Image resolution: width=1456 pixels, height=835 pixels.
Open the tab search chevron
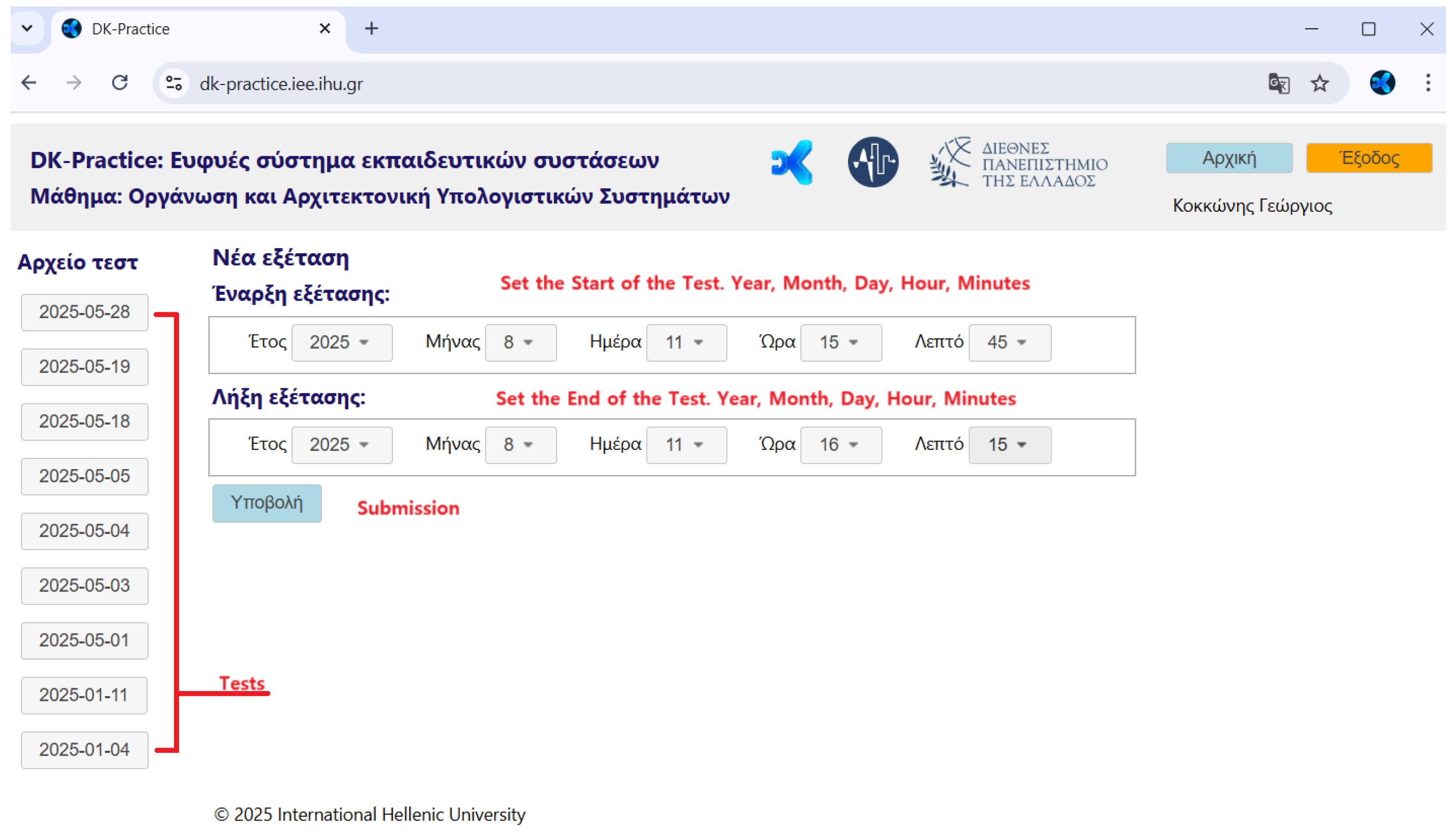pyautogui.click(x=27, y=29)
